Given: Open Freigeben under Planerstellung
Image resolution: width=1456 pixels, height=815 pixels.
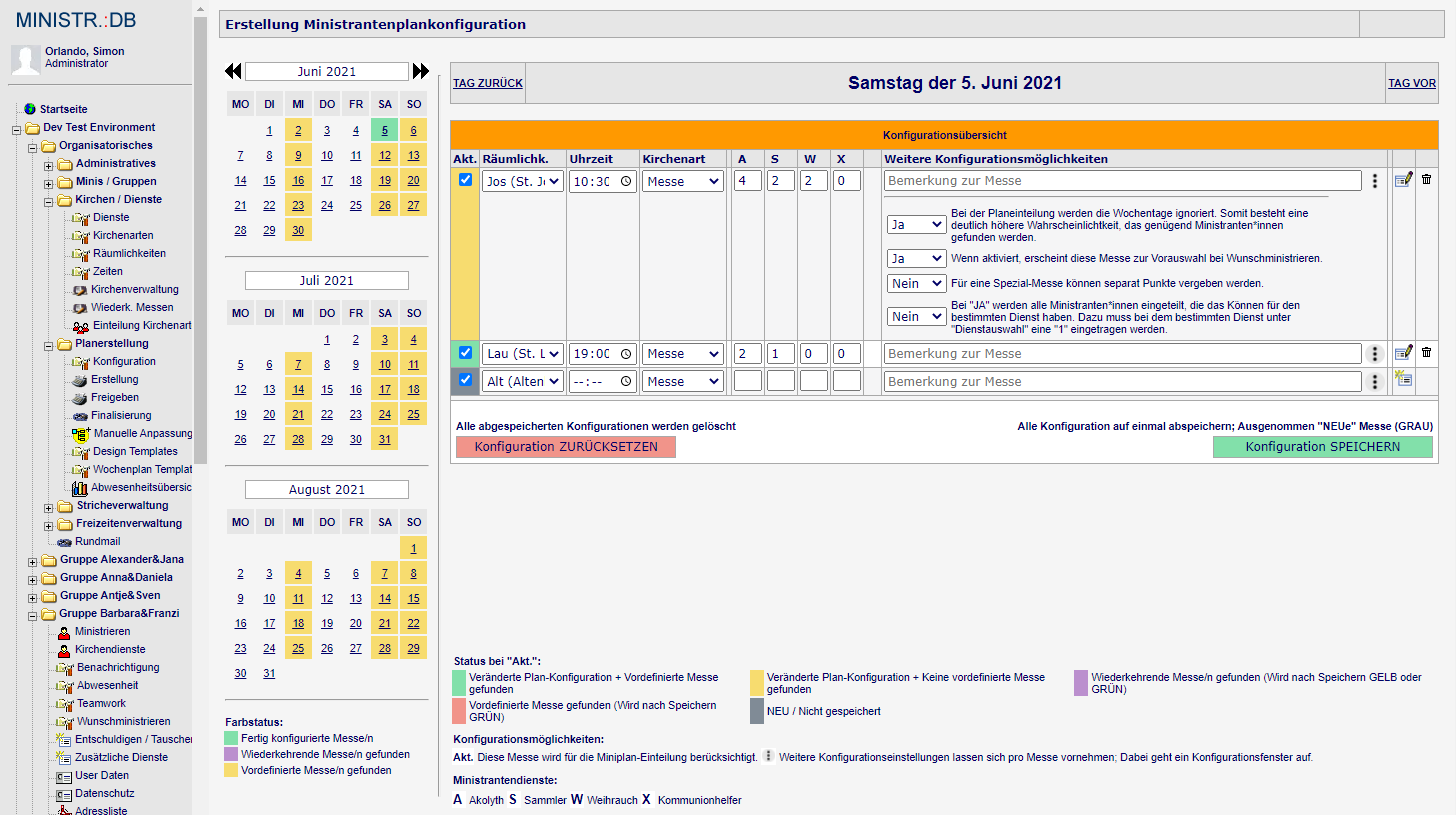Looking at the screenshot, I should 115,397.
